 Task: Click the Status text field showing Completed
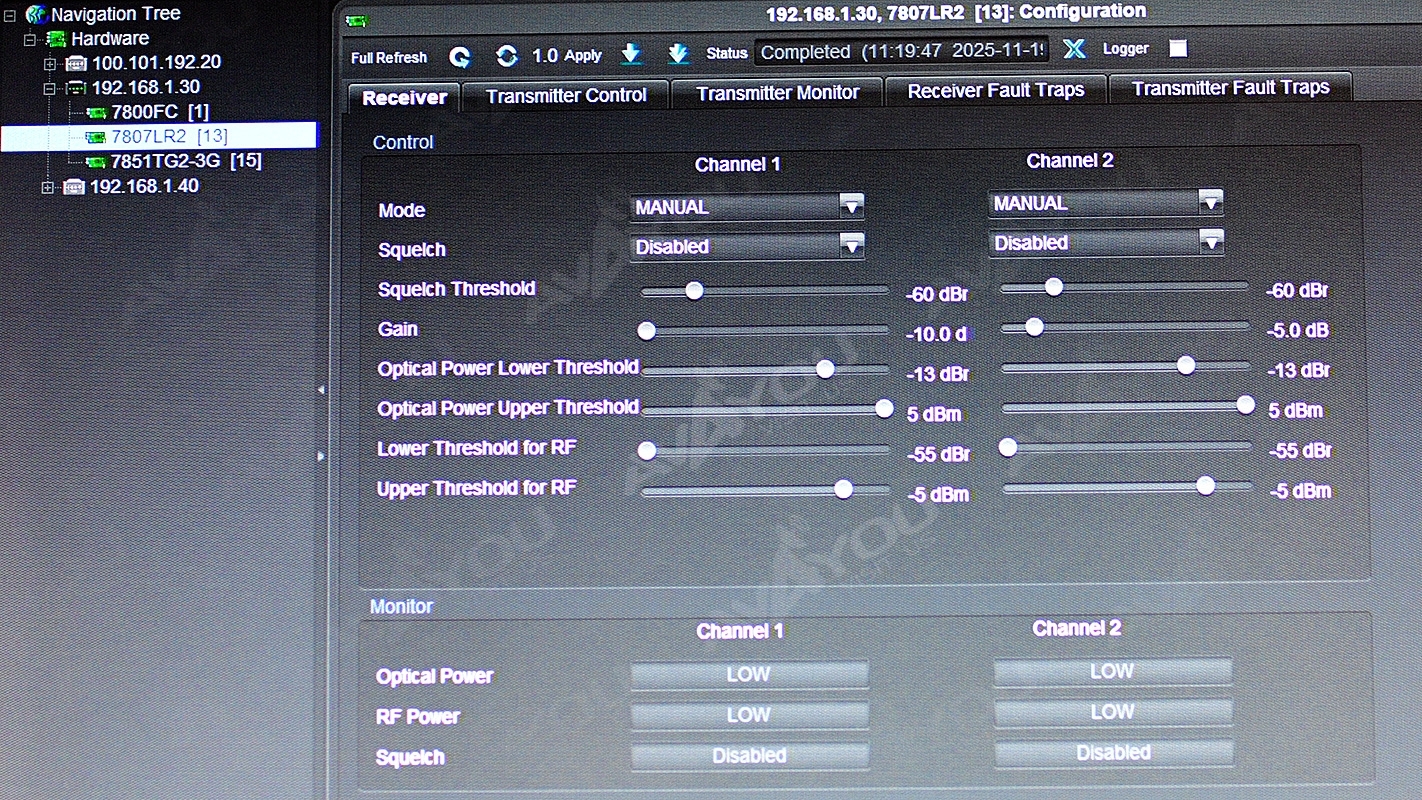(902, 51)
